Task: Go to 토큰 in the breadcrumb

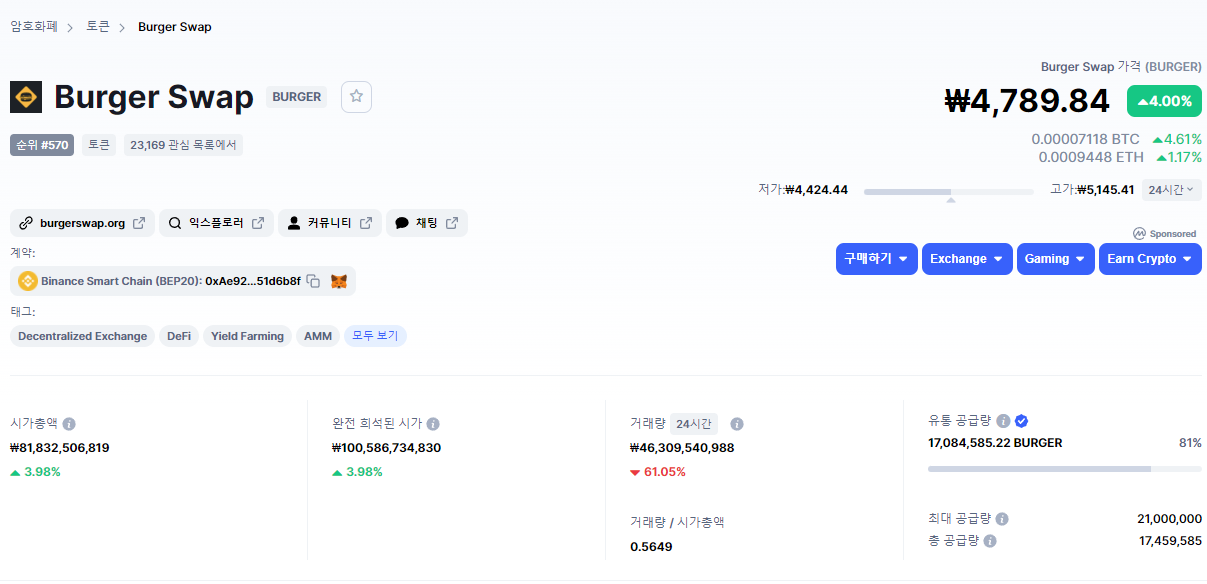Action: (x=98, y=27)
